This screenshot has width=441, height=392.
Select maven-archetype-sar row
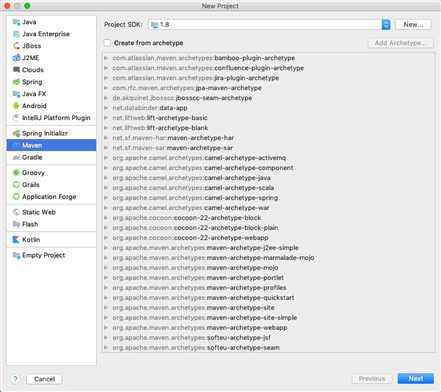[269, 148]
